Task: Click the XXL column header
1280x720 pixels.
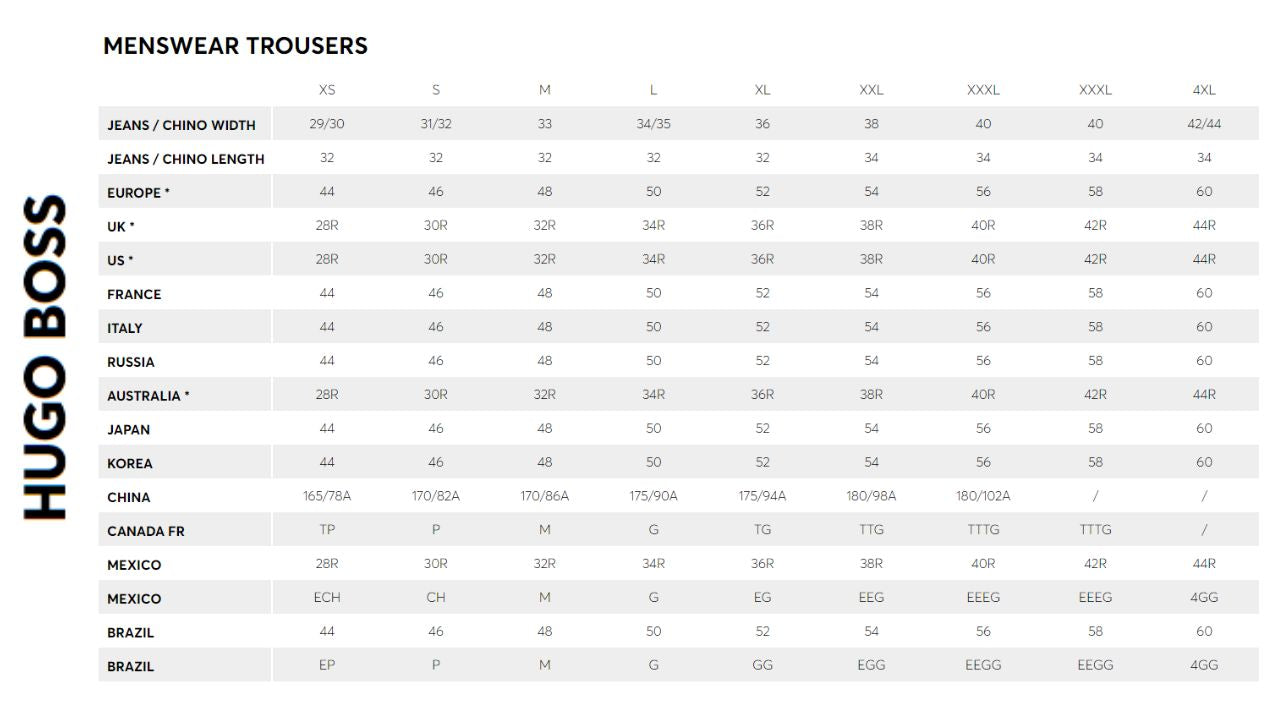Action: point(871,90)
